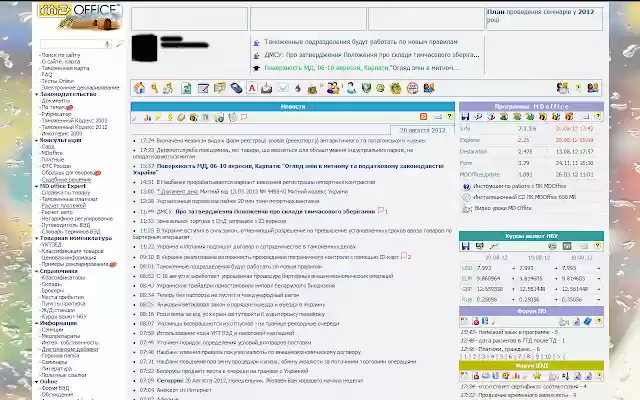
Task: Open Видео уроки MD Office link
Action: (503, 208)
